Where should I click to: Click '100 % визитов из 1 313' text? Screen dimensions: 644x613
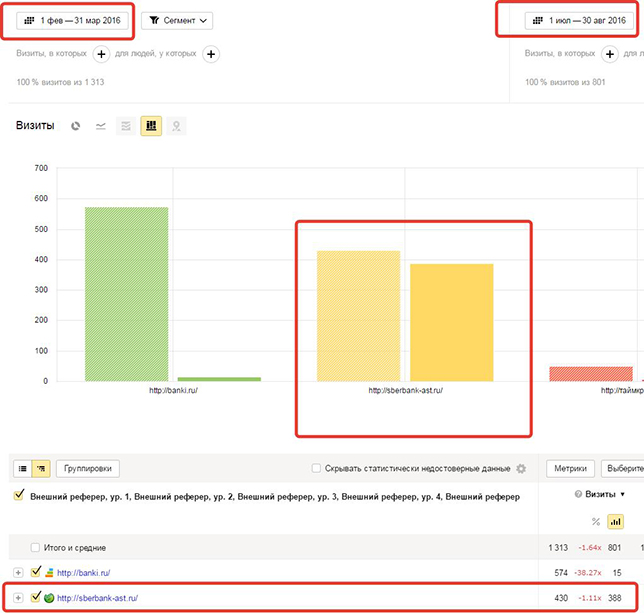[x=60, y=82]
